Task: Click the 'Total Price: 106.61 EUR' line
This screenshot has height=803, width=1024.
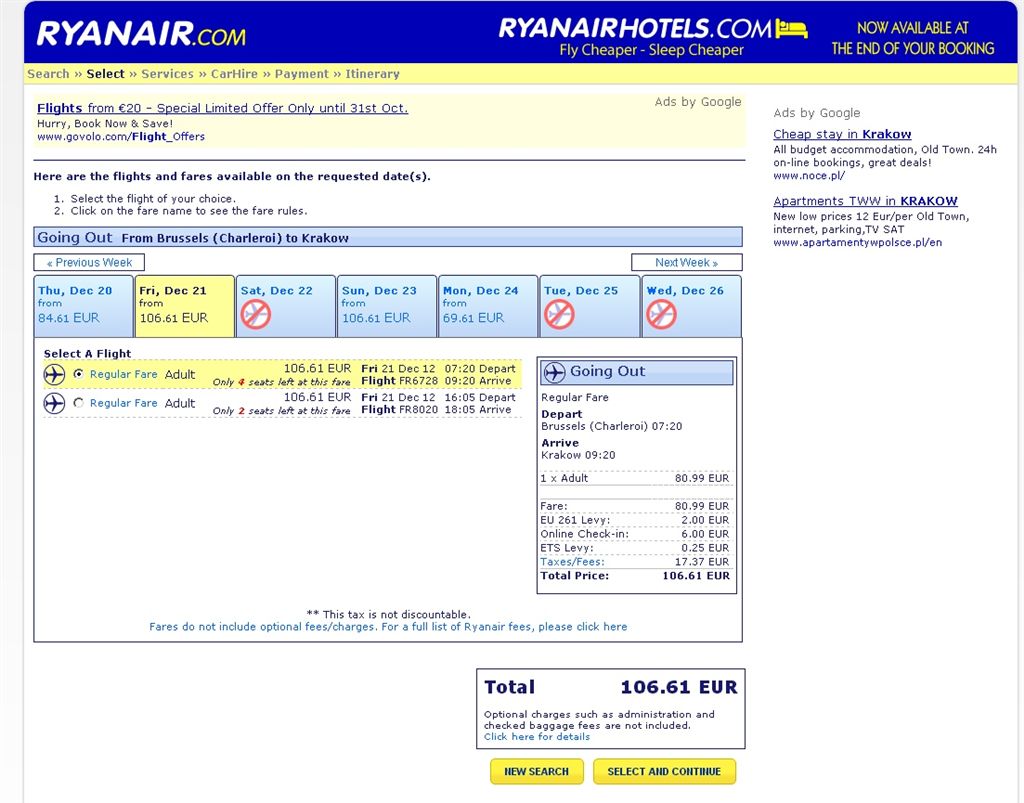Action: click(635, 576)
